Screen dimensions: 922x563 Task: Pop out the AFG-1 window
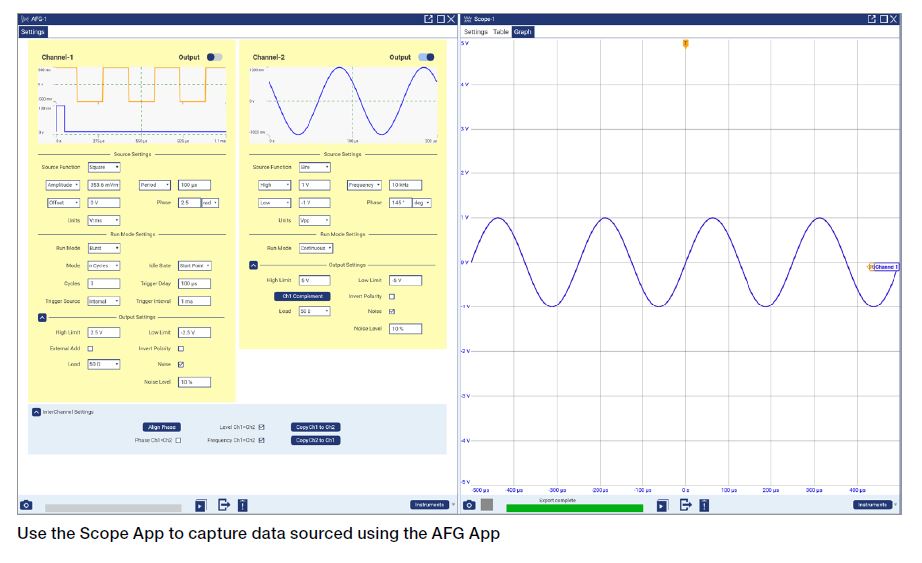428,19
